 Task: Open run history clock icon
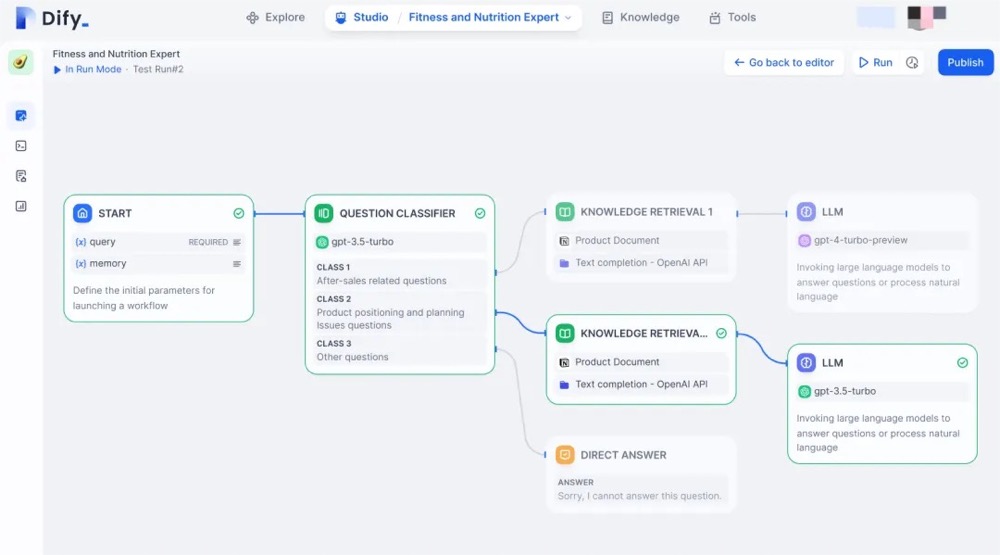912,63
